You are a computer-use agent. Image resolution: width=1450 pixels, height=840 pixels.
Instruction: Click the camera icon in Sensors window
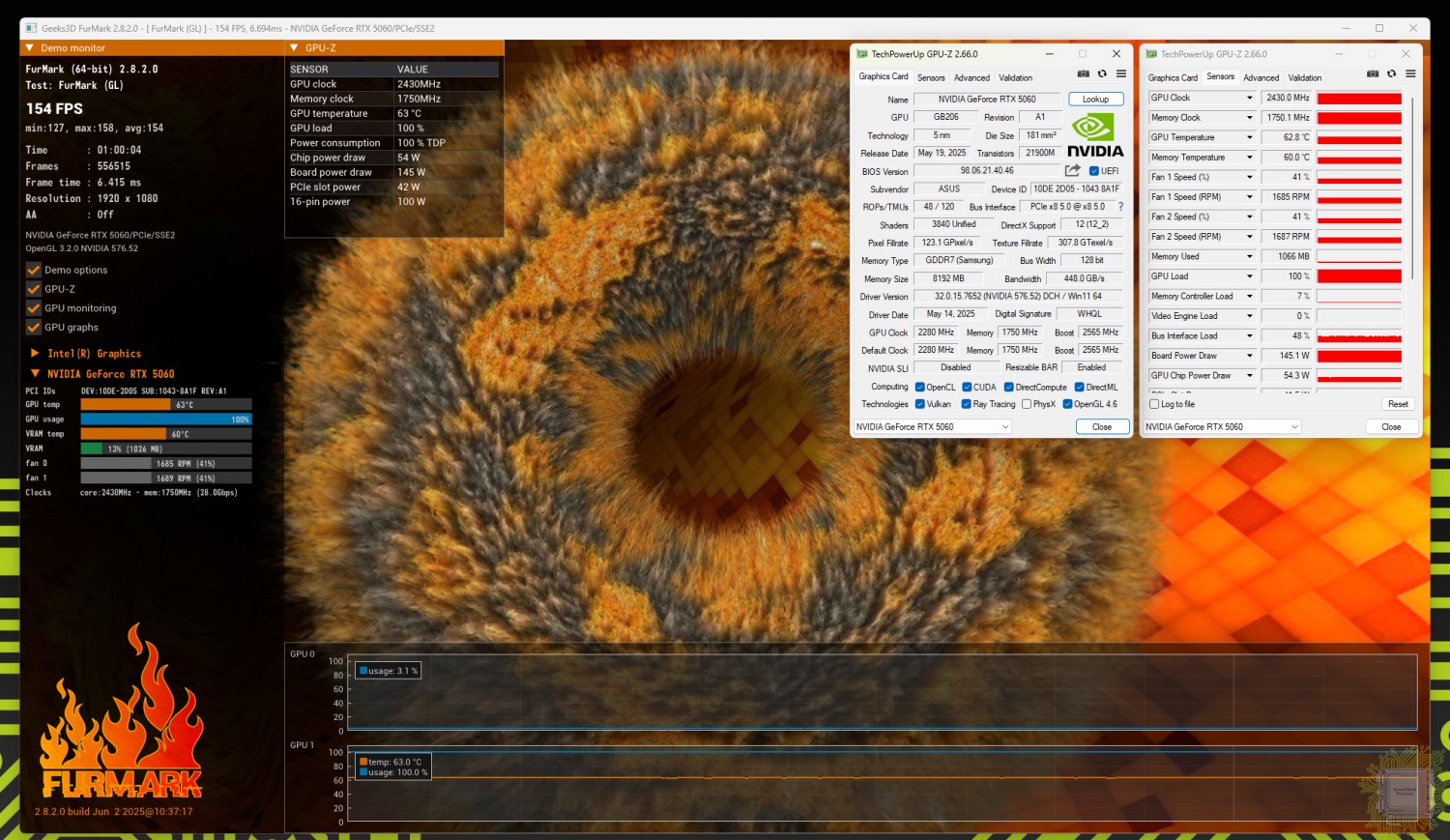pos(1373,73)
